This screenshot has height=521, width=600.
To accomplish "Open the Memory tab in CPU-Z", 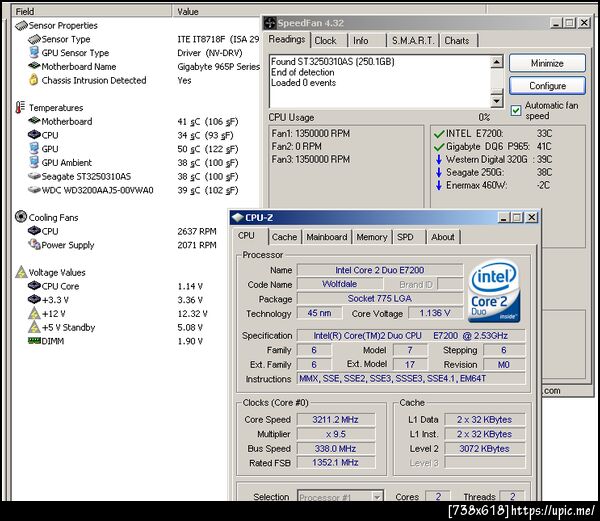I will point(372,237).
